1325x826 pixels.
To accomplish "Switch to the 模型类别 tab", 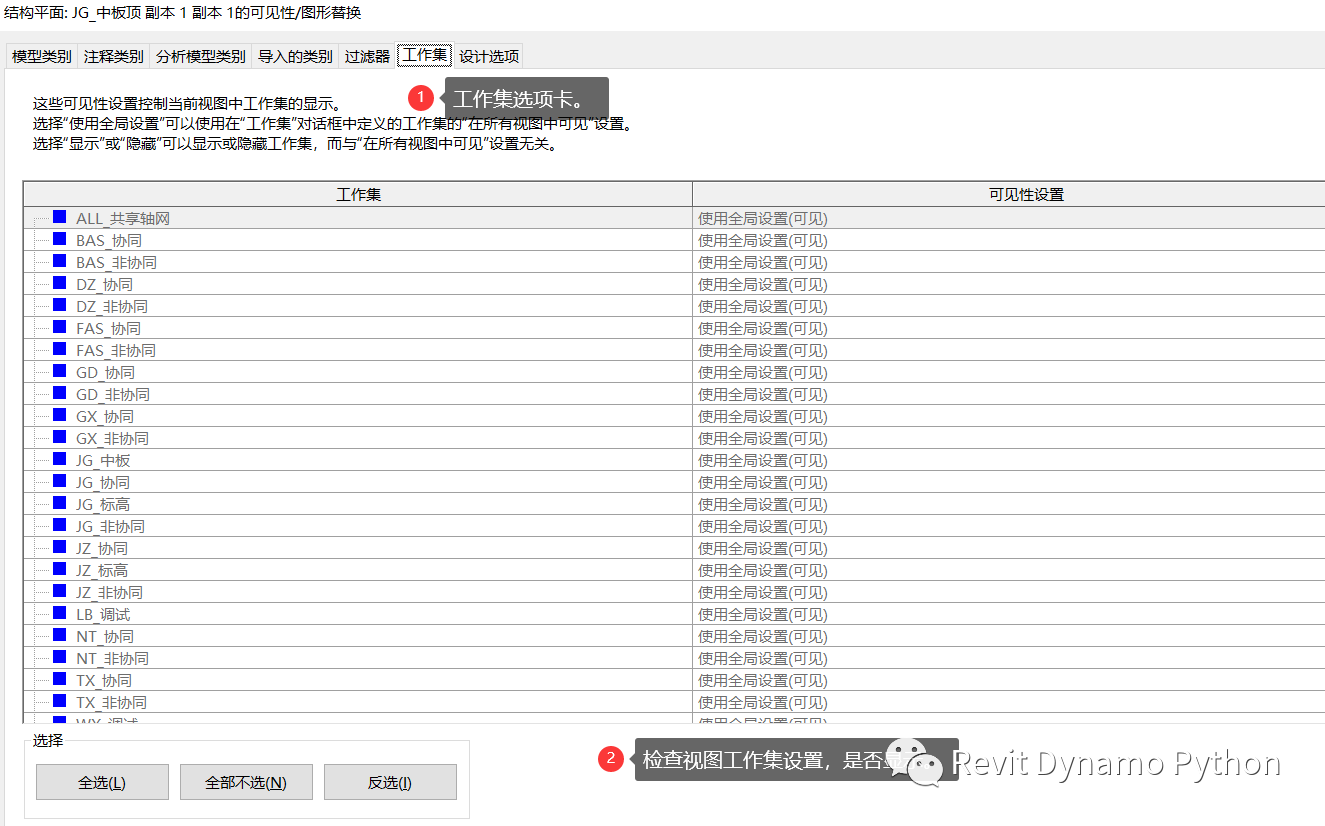I will [x=42, y=57].
